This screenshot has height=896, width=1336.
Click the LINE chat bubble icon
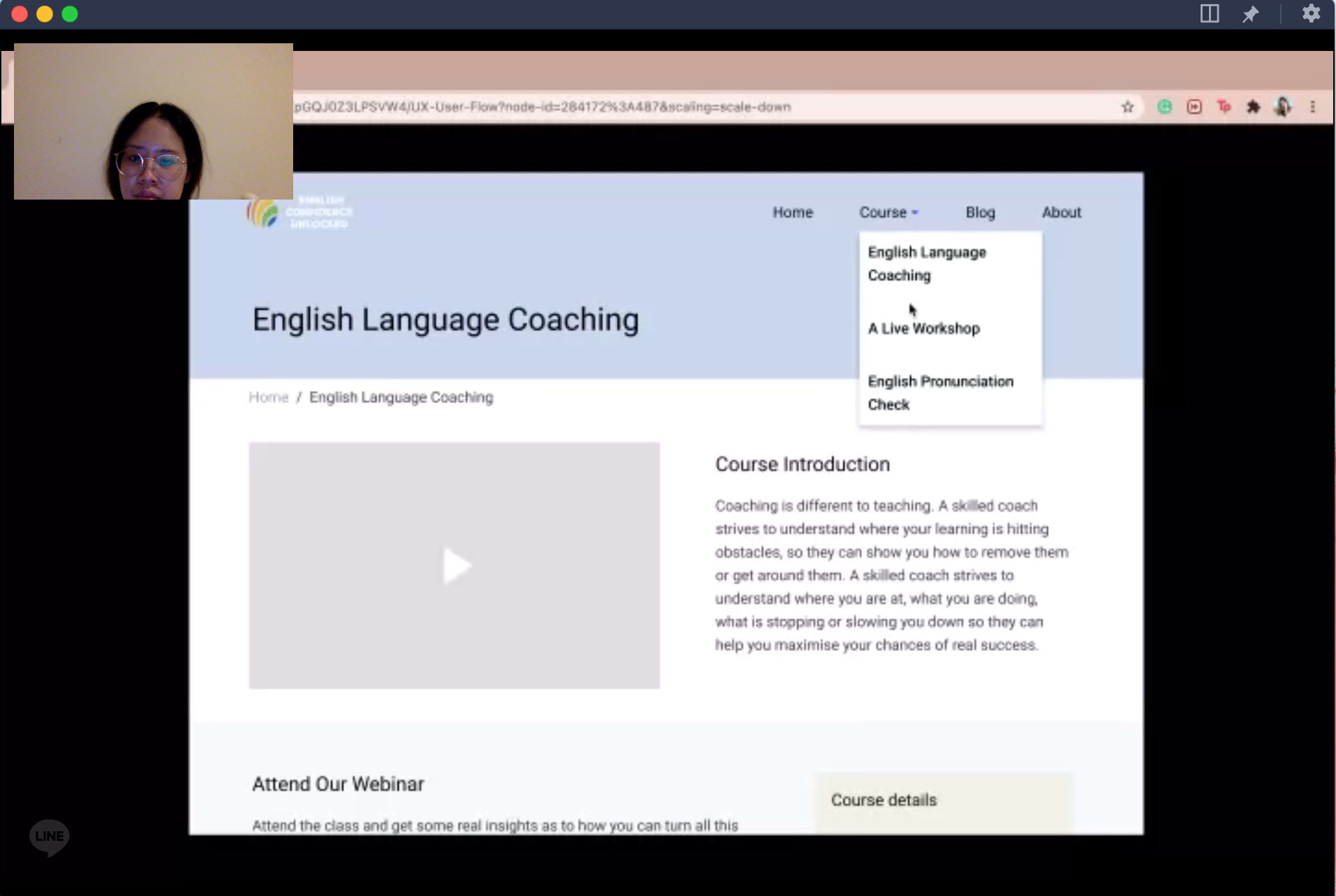coord(49,837)
